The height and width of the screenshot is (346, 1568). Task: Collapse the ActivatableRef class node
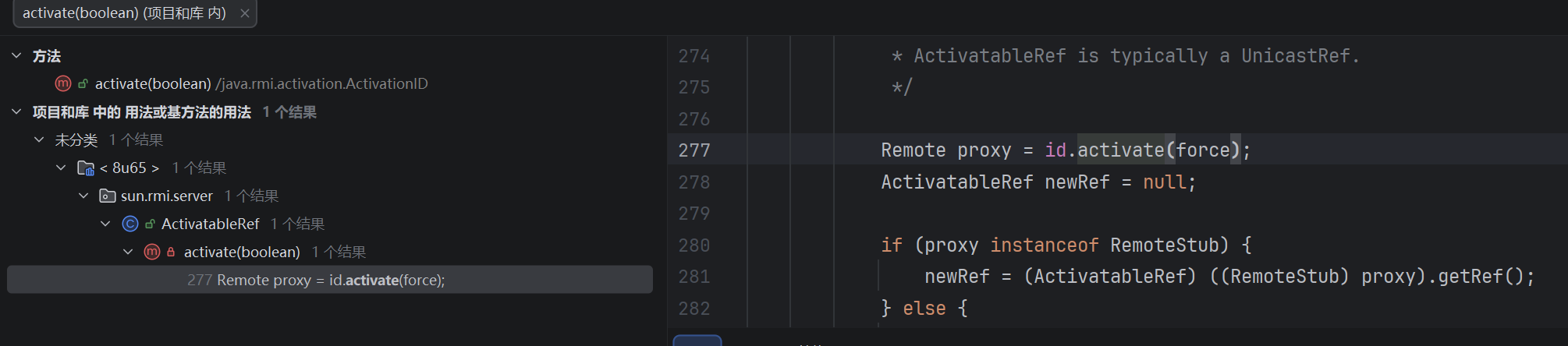pyautogui.click(x=105, y=224)
